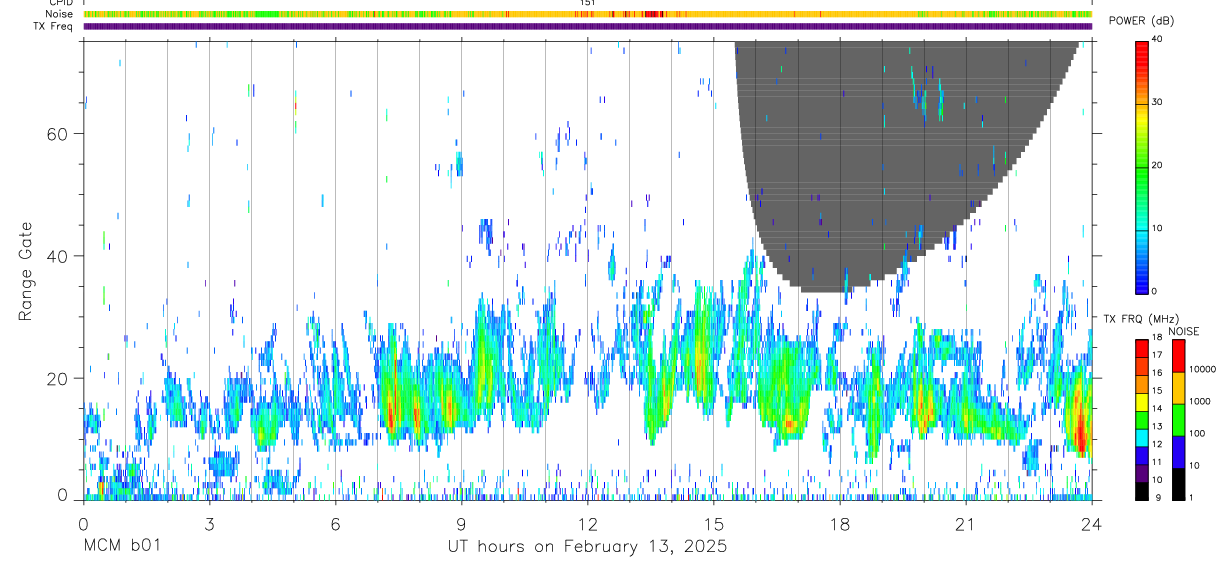The width and height of the screenshot is (1228, 567).
Task: Click the 'Range Gate' y-axis title
Action: [25, 271]
